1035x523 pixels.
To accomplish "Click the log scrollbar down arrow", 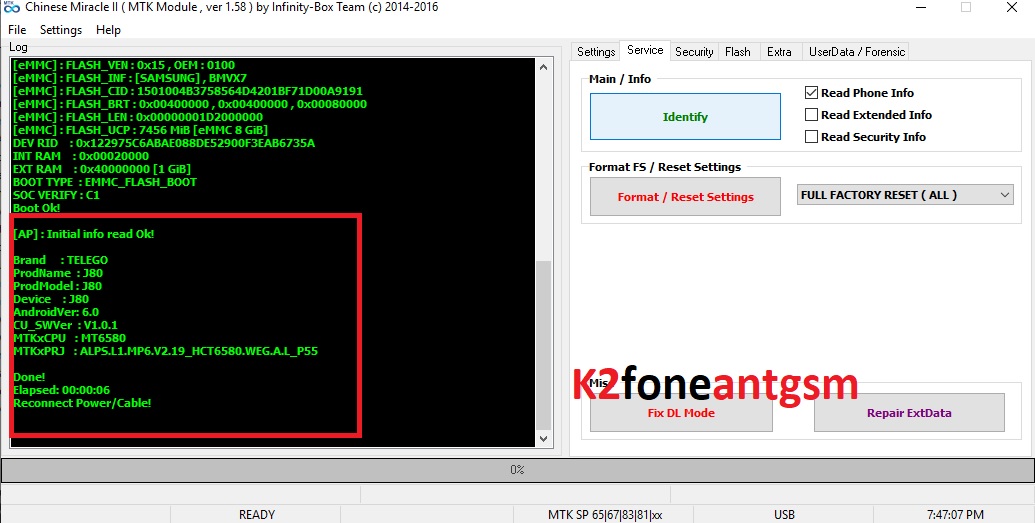I will pyautogui.click(x=544, y=438).
